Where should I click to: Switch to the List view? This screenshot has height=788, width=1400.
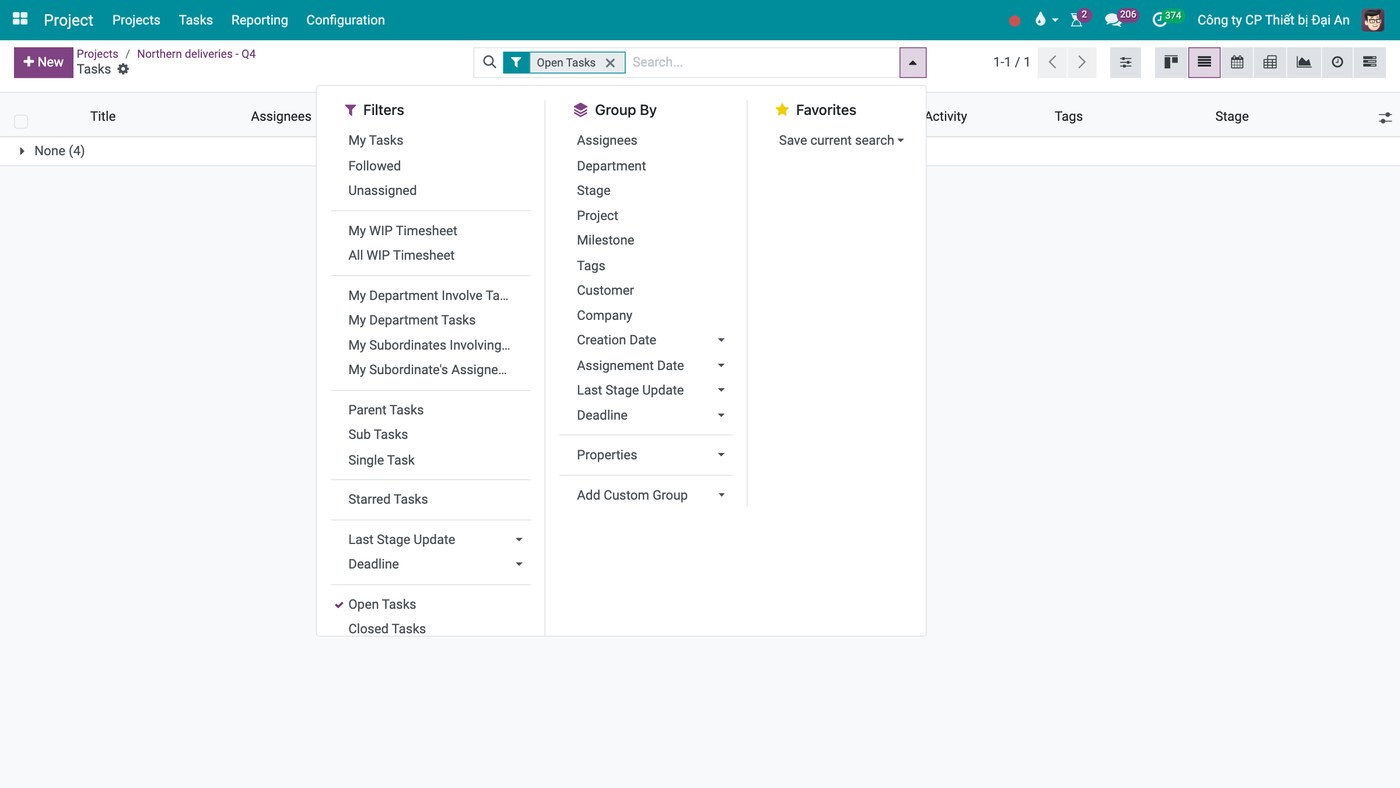click(1204, 62)
